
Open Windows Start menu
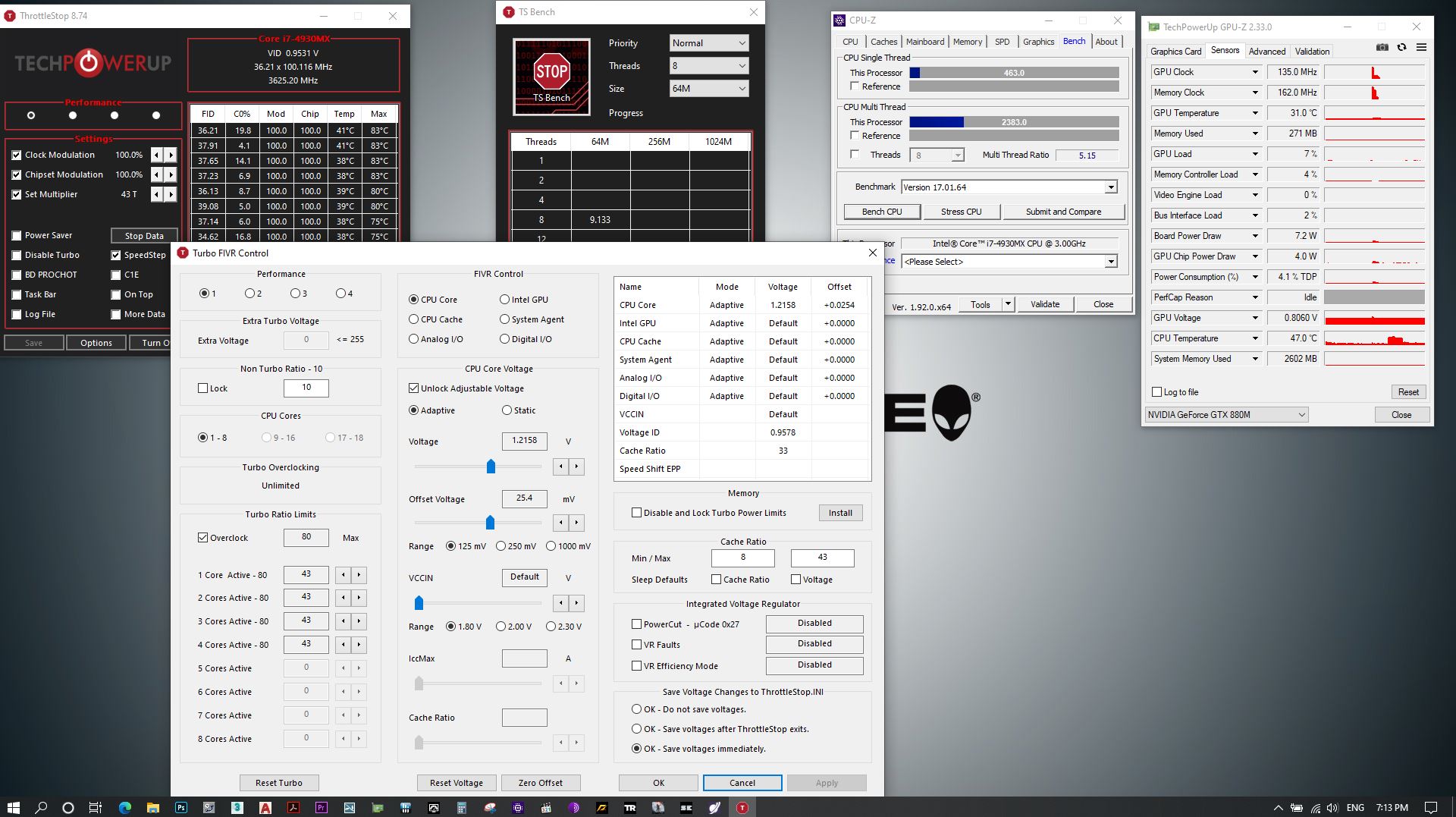13,807
